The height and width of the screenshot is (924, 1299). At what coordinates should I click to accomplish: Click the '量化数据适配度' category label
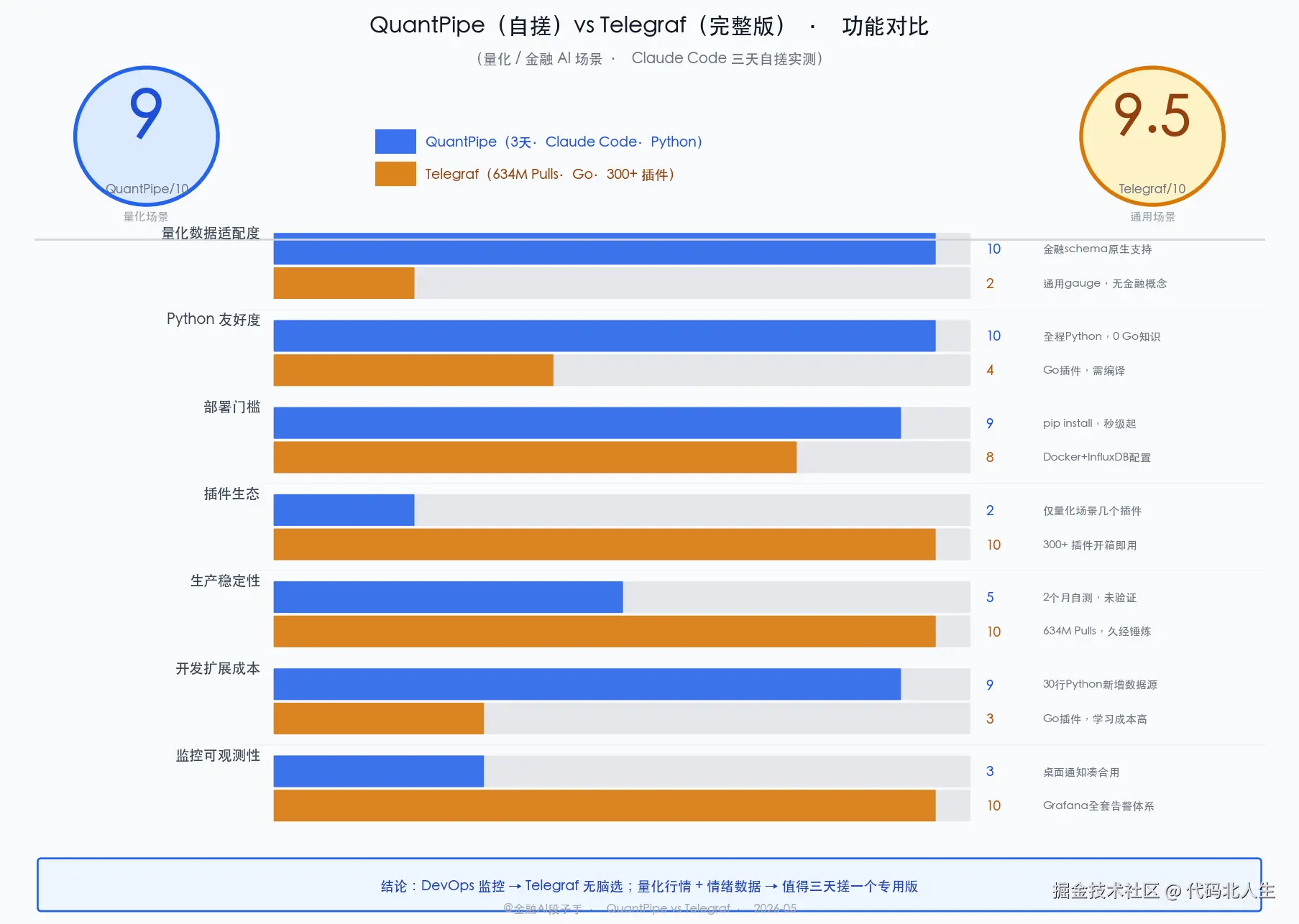[x=211, y=233]
